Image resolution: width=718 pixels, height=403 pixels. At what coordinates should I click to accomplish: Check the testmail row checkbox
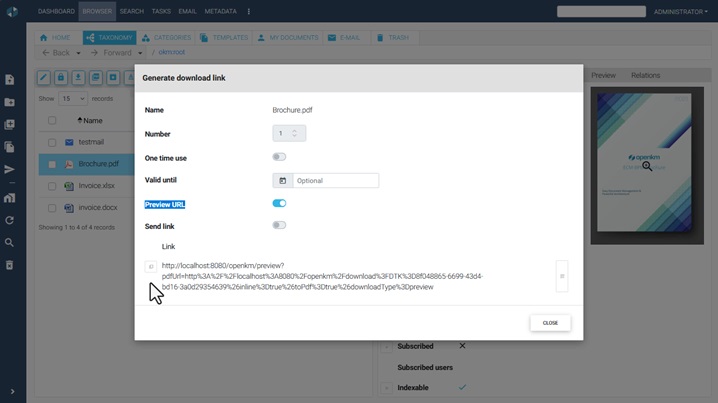coord(52,142)
